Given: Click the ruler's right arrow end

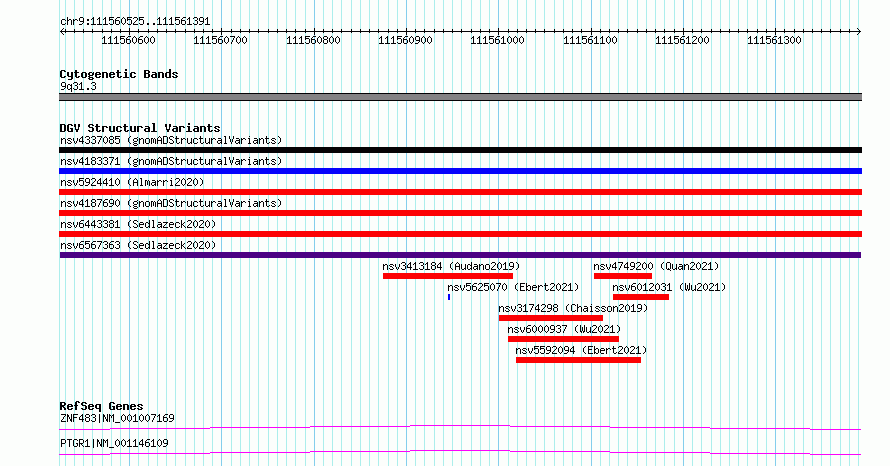Looking at the screenshot, I should 859,31.
